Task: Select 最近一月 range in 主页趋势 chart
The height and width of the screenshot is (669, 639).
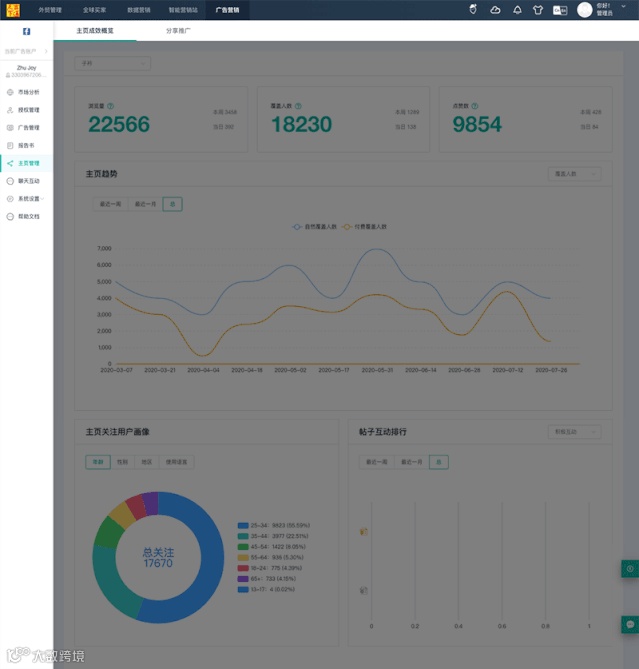Action: click(145, 204)
